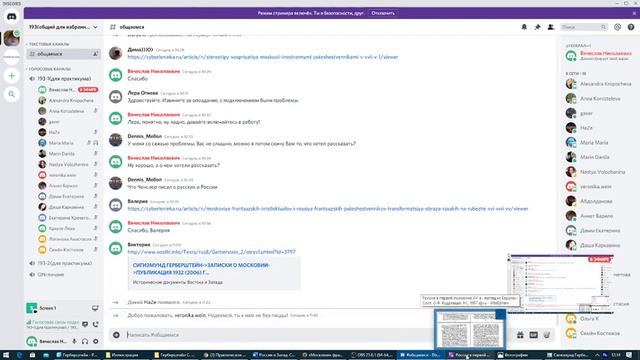Click the screen share monitor icon by Screen 1

95,308
